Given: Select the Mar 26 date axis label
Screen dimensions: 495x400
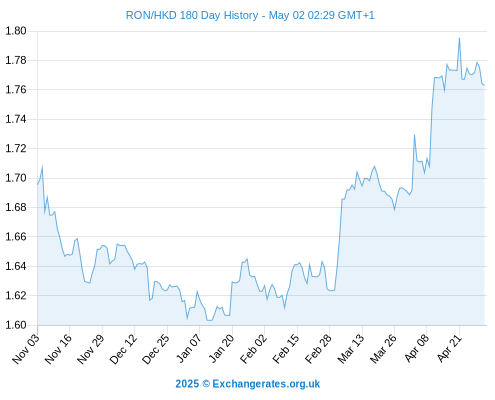Looking at the screenshot, I should [384, 349].
